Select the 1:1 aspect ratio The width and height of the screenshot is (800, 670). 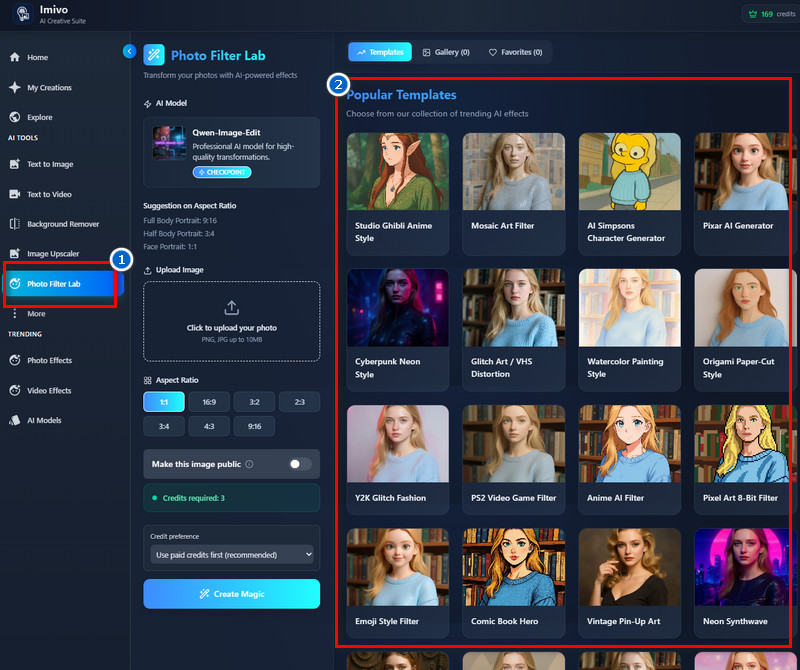(164, 402)
